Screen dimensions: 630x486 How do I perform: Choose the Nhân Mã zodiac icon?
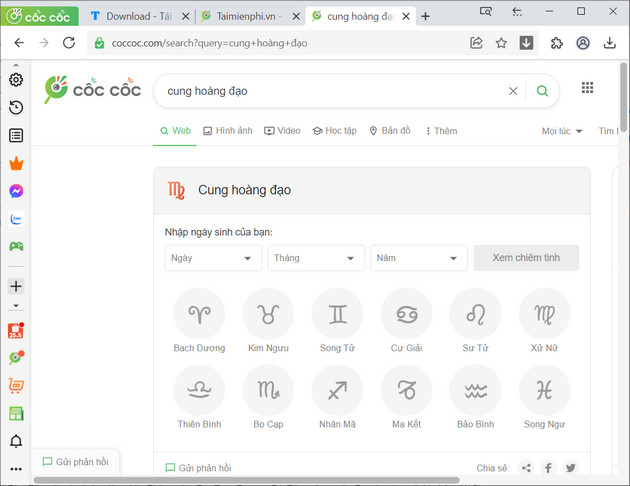[337, 391]
